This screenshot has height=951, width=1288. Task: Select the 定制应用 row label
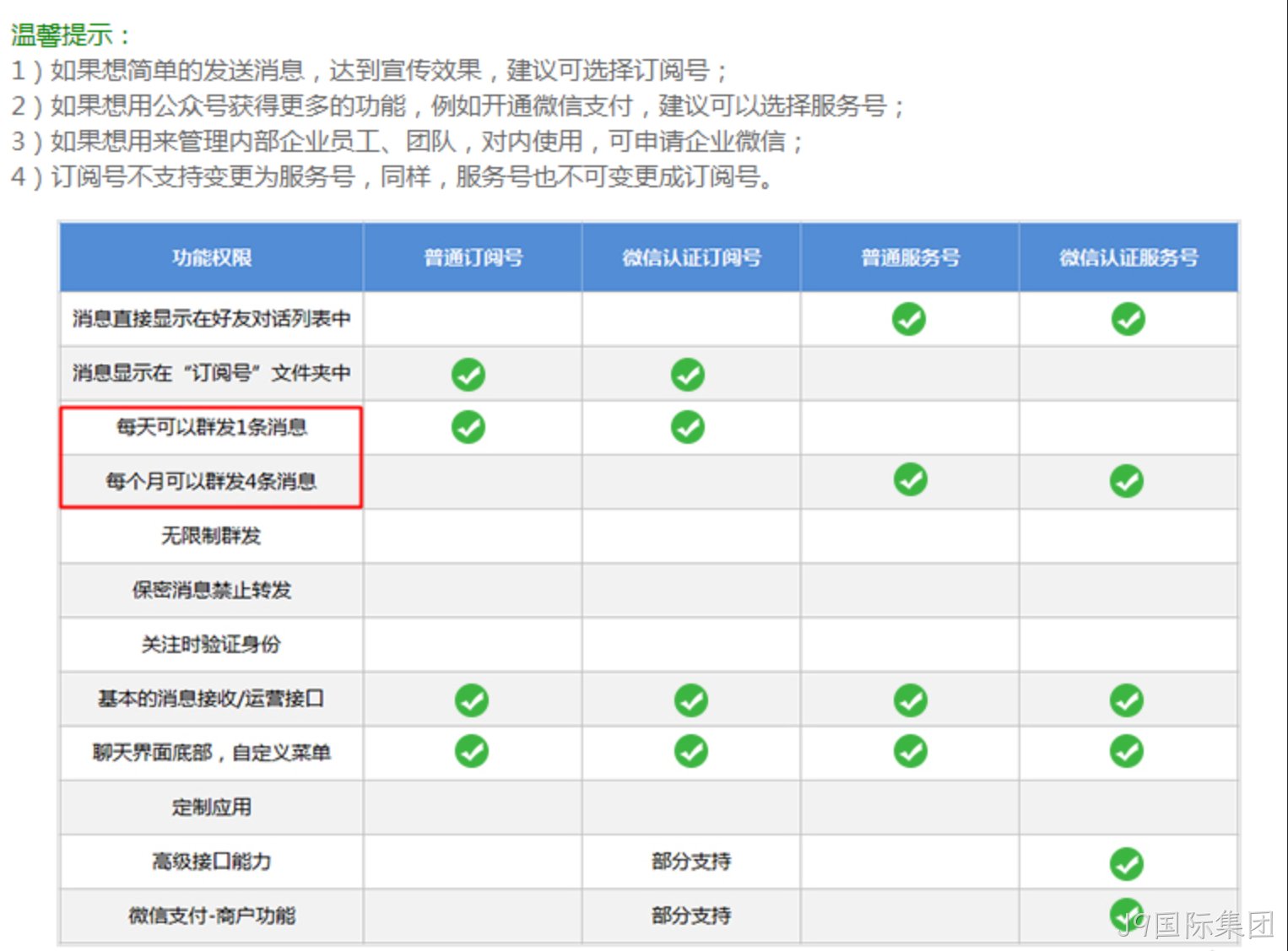point(212,808)
